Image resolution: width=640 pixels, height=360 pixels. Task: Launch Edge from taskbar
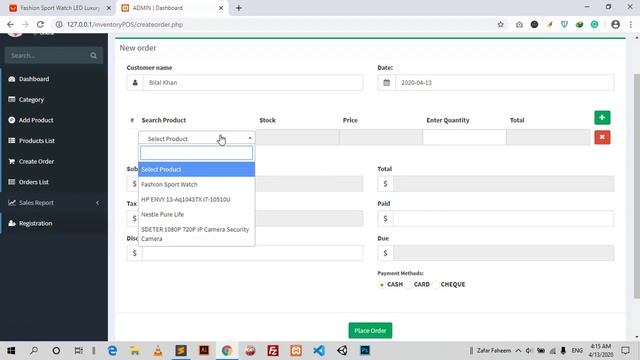pyautogui.click(x=112, y=351)
